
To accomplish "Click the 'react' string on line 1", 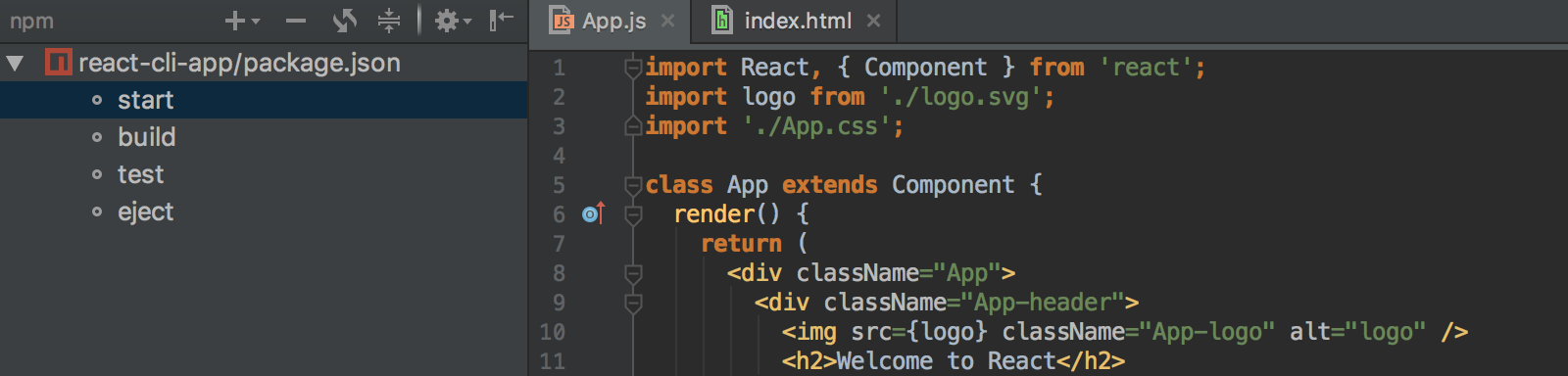I will [x=1146, y=68].
